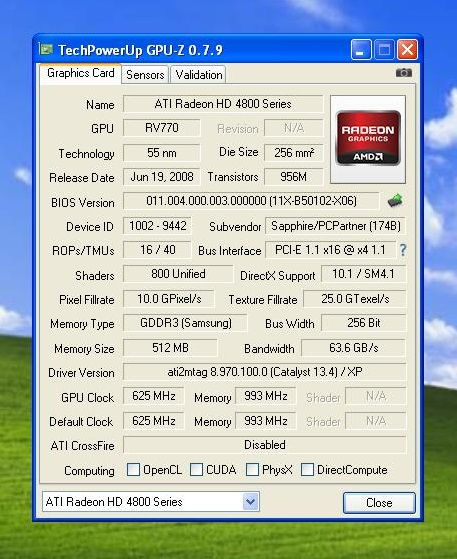The image size is (457, 559).
Task: Click the TechPowerUp GPU-Z 0.7.9 title text
Action: click(140, 50)
